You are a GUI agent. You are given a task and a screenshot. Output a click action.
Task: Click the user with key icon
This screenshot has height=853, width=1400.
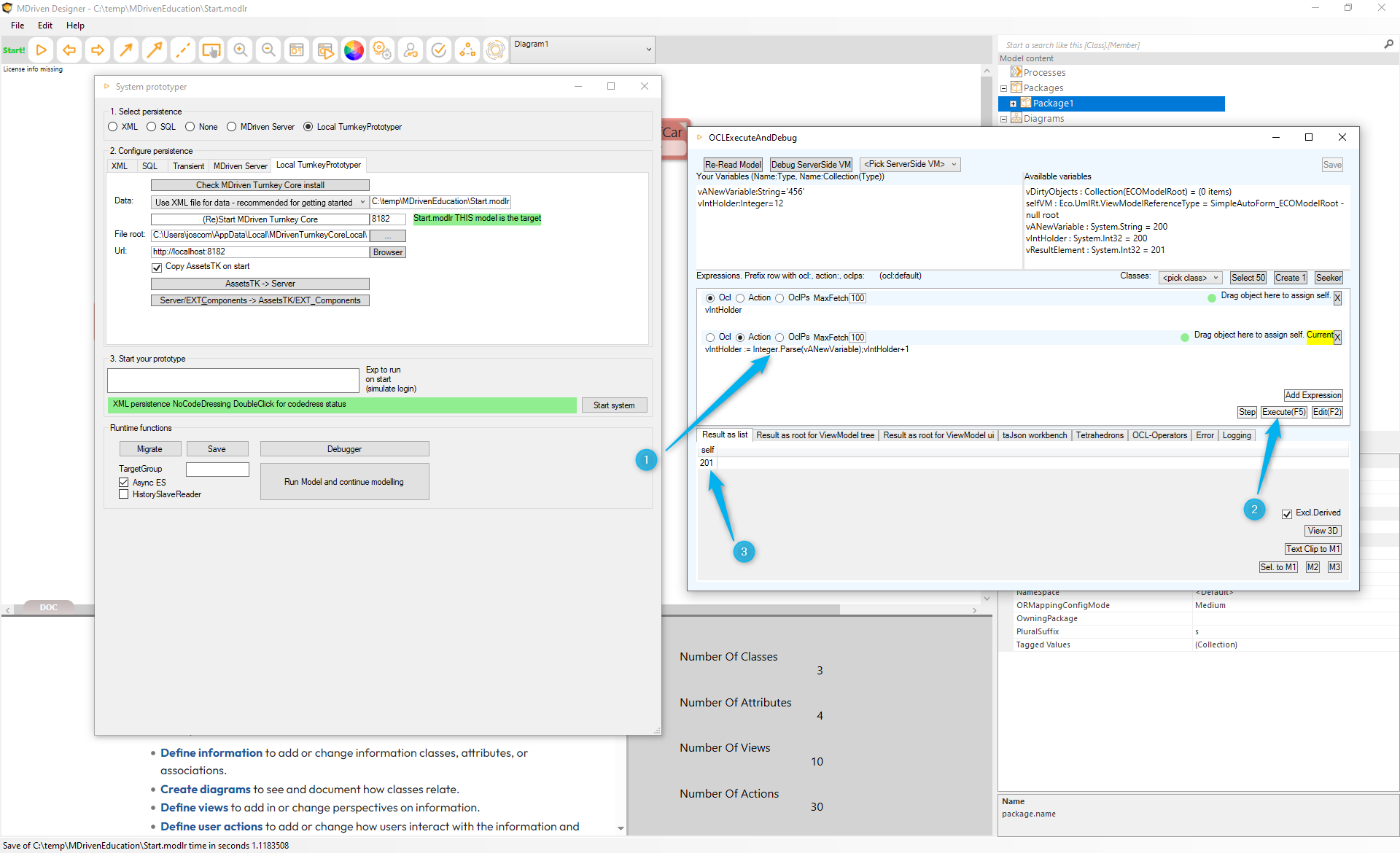coord(411,50)
